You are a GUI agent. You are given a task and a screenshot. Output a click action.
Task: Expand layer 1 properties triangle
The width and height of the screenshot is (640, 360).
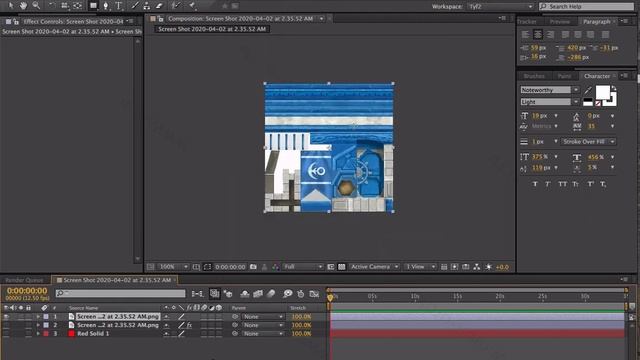(x=38, y=316)
